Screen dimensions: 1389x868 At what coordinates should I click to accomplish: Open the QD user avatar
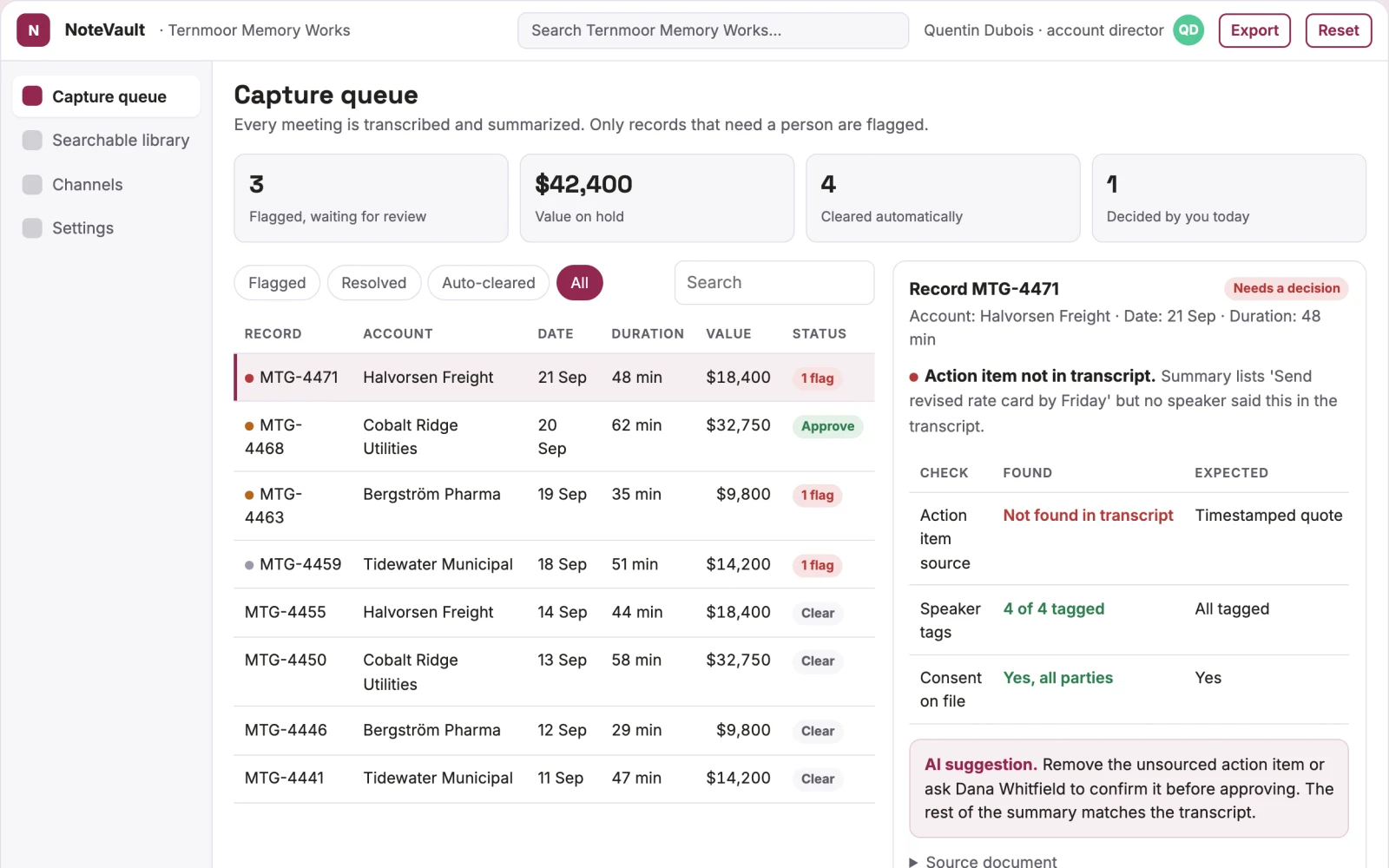(1188, 30)
